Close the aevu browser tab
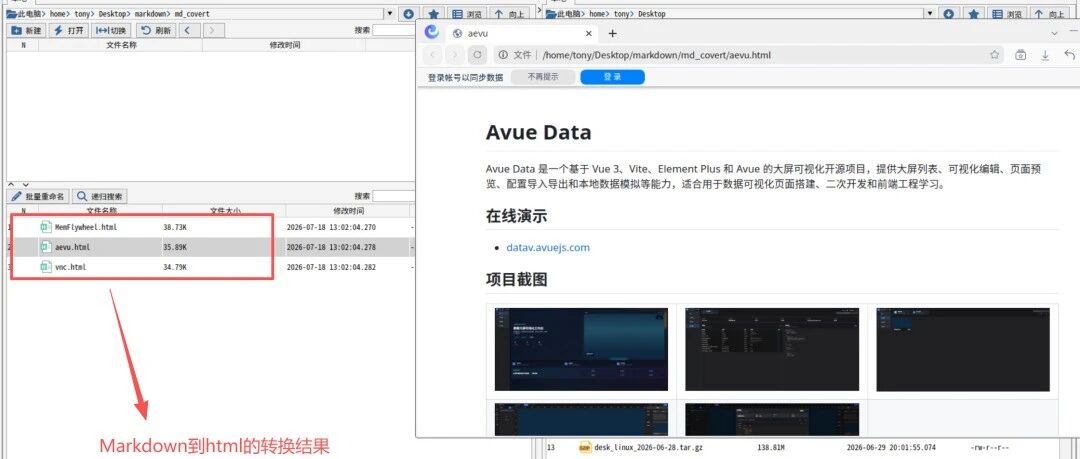This screenshot has width=1080, height=459. tap(589, 33)
